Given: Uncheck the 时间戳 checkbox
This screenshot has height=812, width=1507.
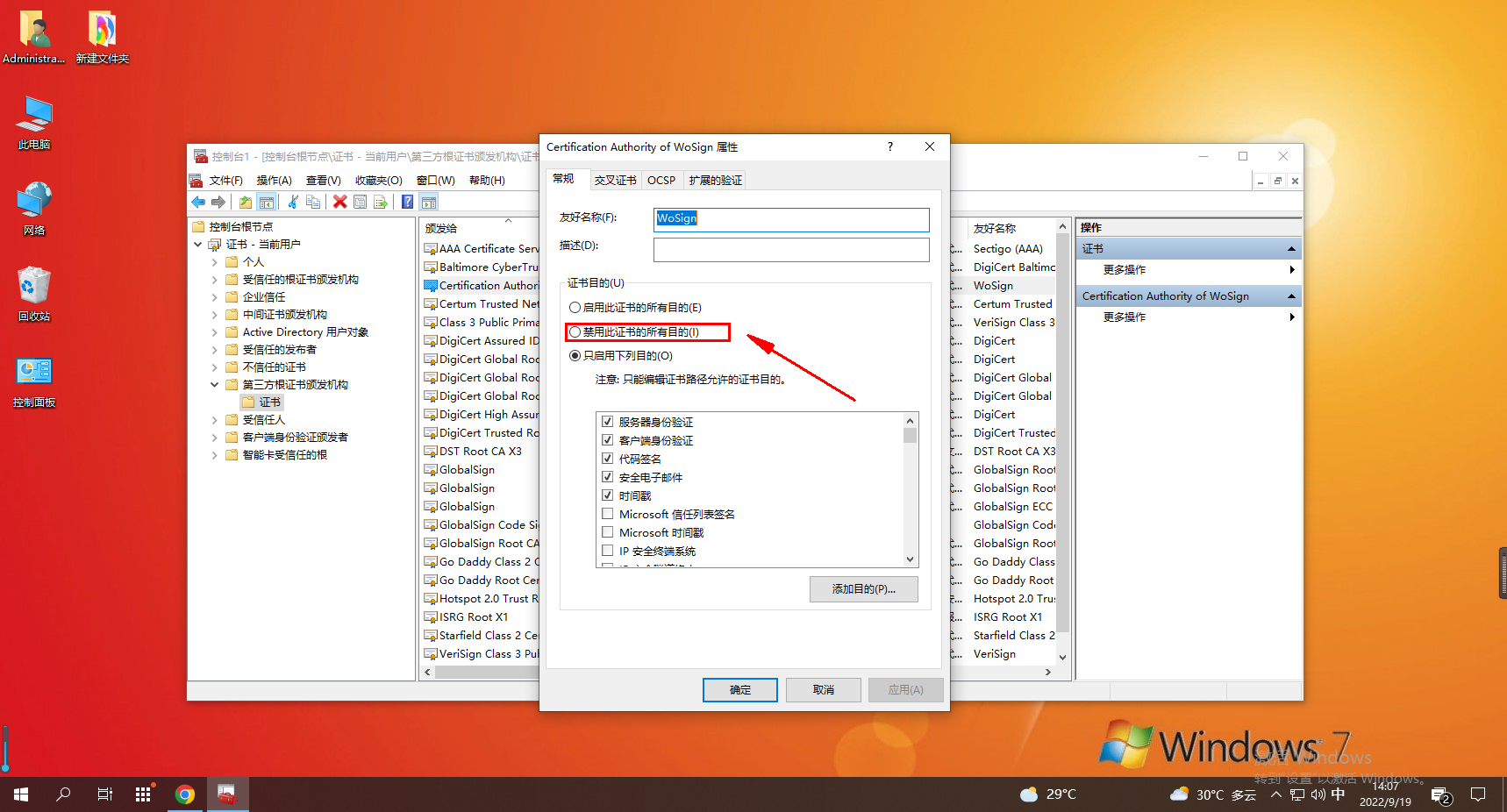Looking at the screenshot, I should (607, 495).
